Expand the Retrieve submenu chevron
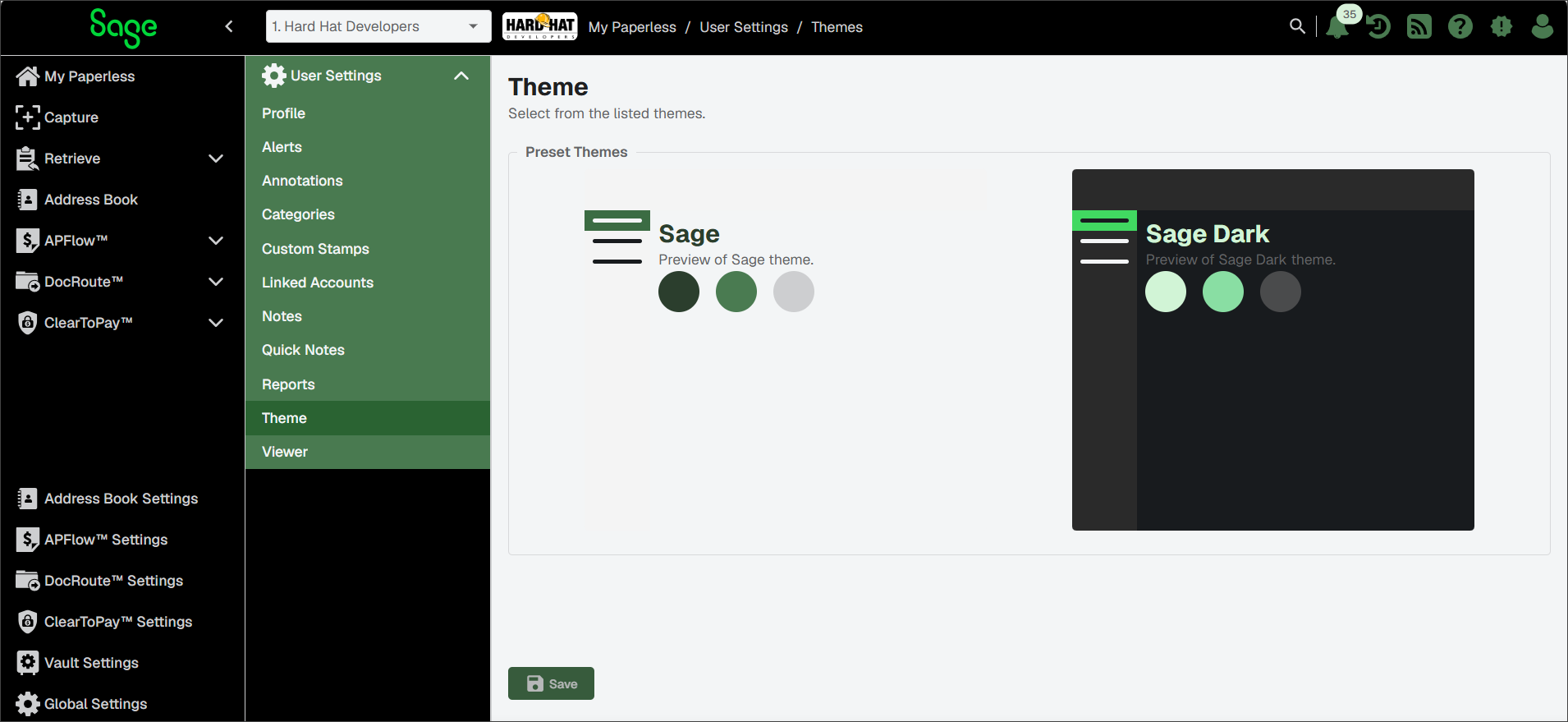Image resolution: width=1568 pixels, height=722 pixels. coord(216,159)
